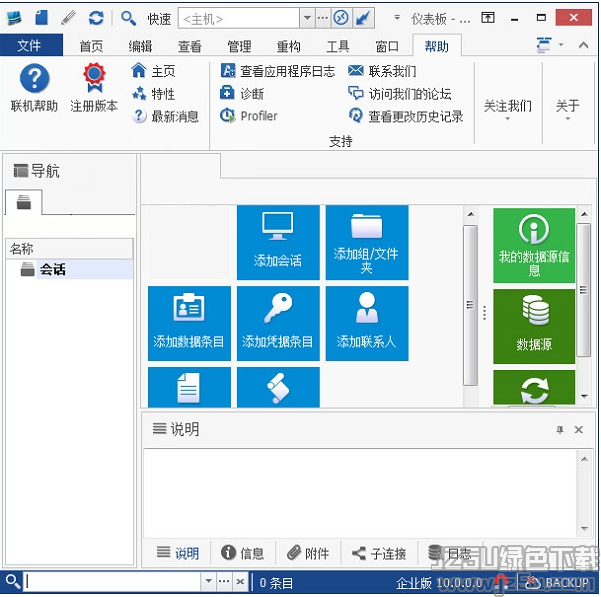This screenshot has width=601, height=597.
Task: Click the ribbon display options window icon
Action: [x=488, y=18]
